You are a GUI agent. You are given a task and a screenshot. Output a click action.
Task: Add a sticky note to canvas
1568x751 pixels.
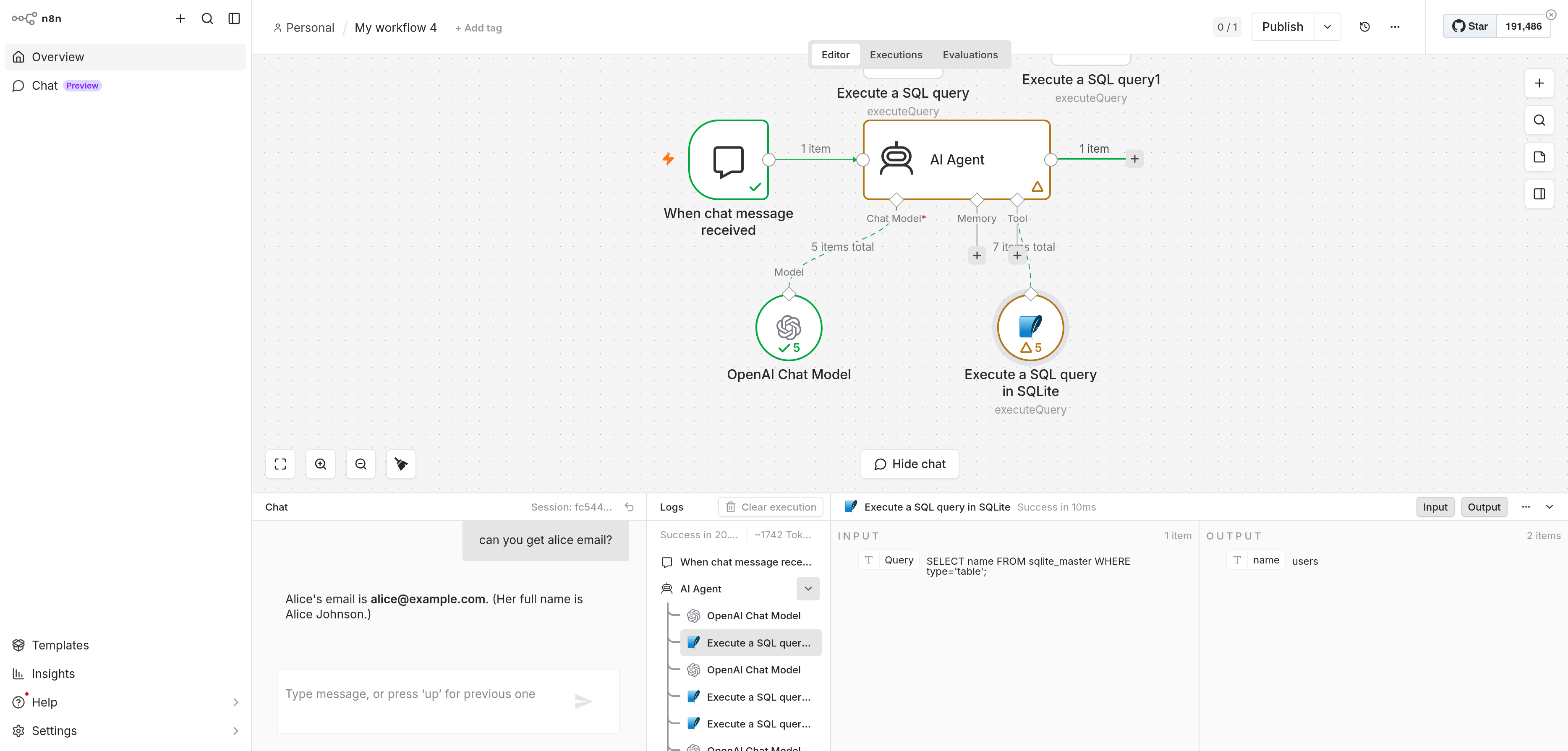point(1539,157)
